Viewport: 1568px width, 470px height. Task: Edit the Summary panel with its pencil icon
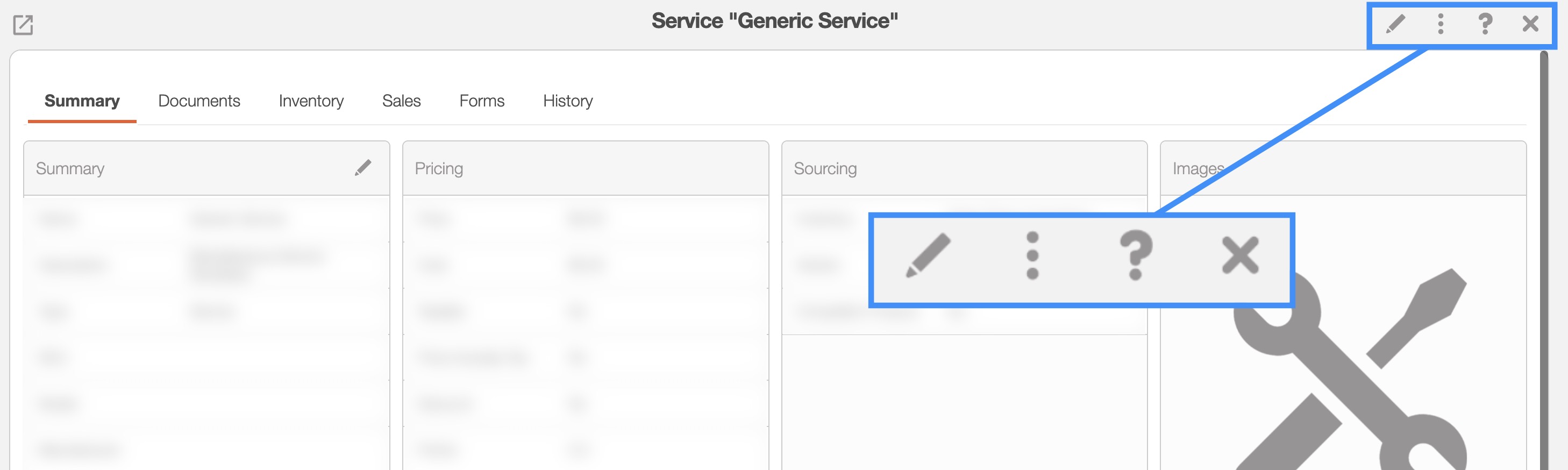pyautogui.click(x=363, y=168)
